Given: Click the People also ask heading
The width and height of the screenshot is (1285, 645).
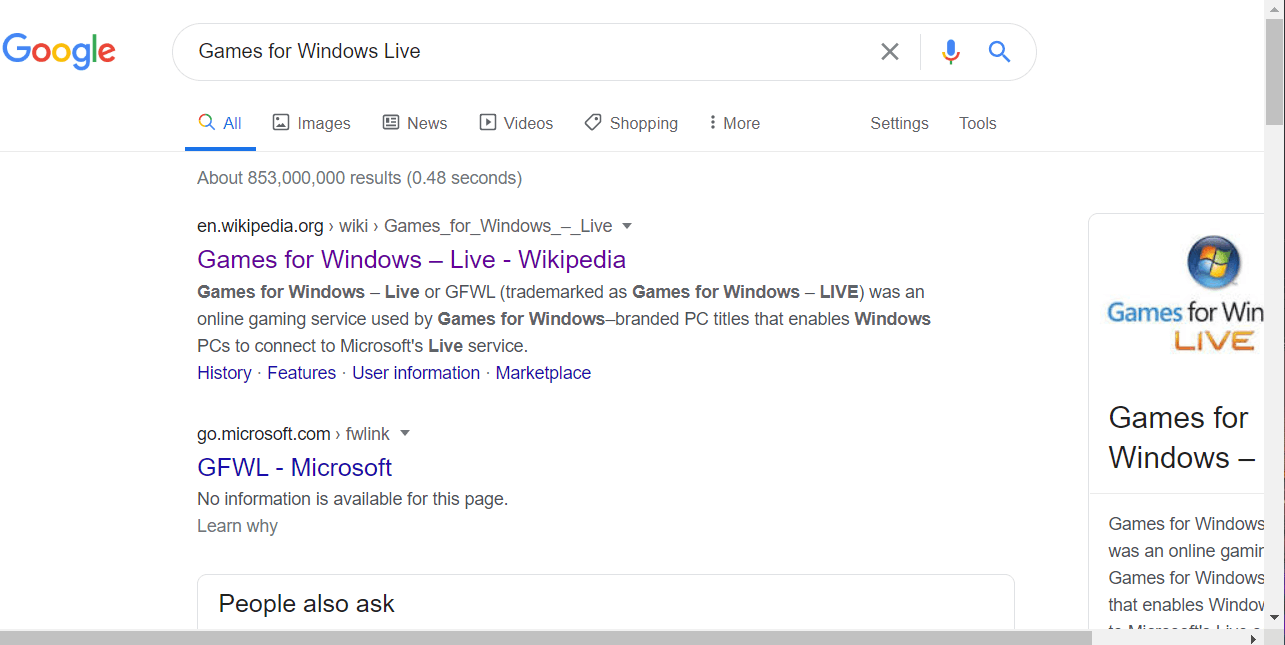Looking at the screenshot, I should click(x=306, y=604).
